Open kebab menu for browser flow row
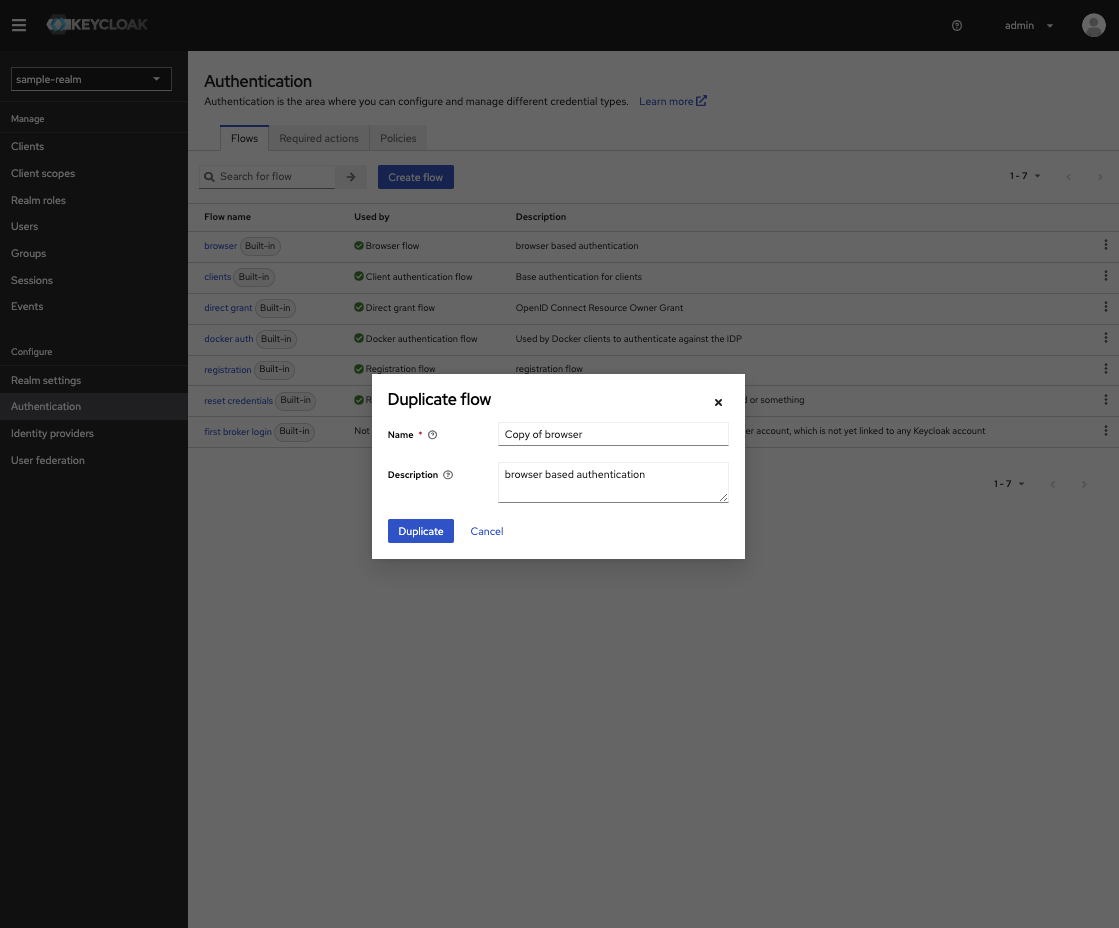This screenshot has height=928, width=1119. (x=1105, y=245)
